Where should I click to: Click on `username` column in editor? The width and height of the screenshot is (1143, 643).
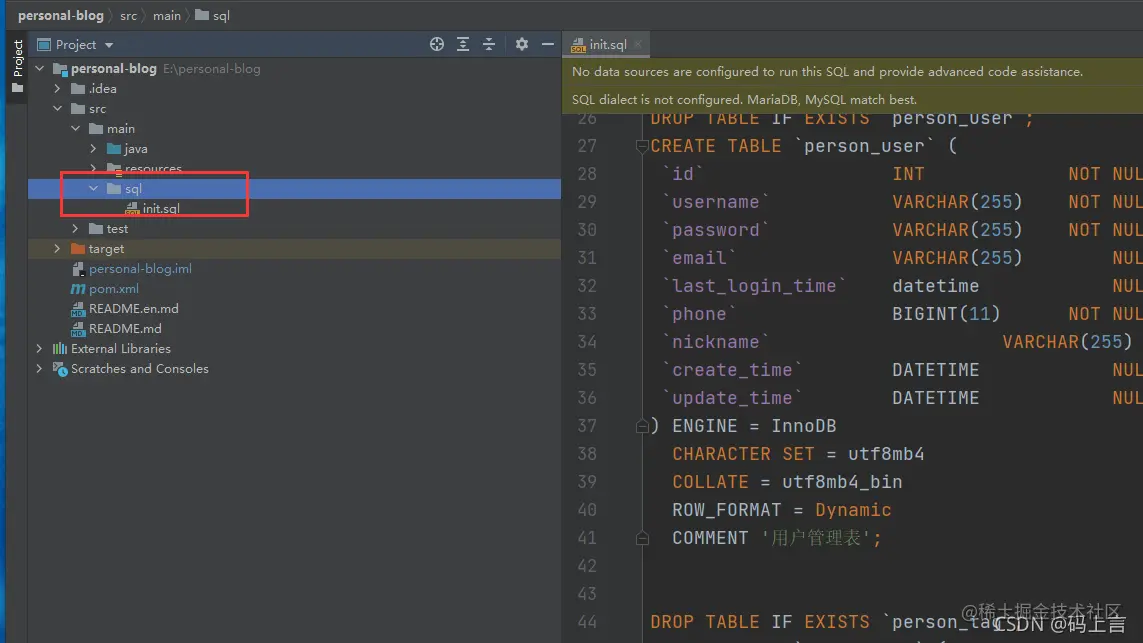click(x=716, y=202)
